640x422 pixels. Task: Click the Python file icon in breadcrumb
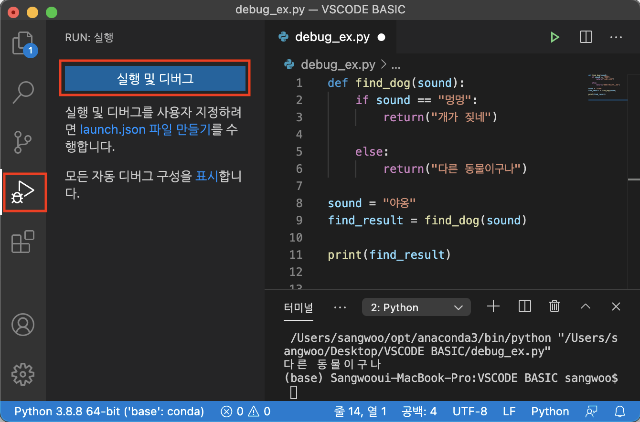tap(289, 64)
